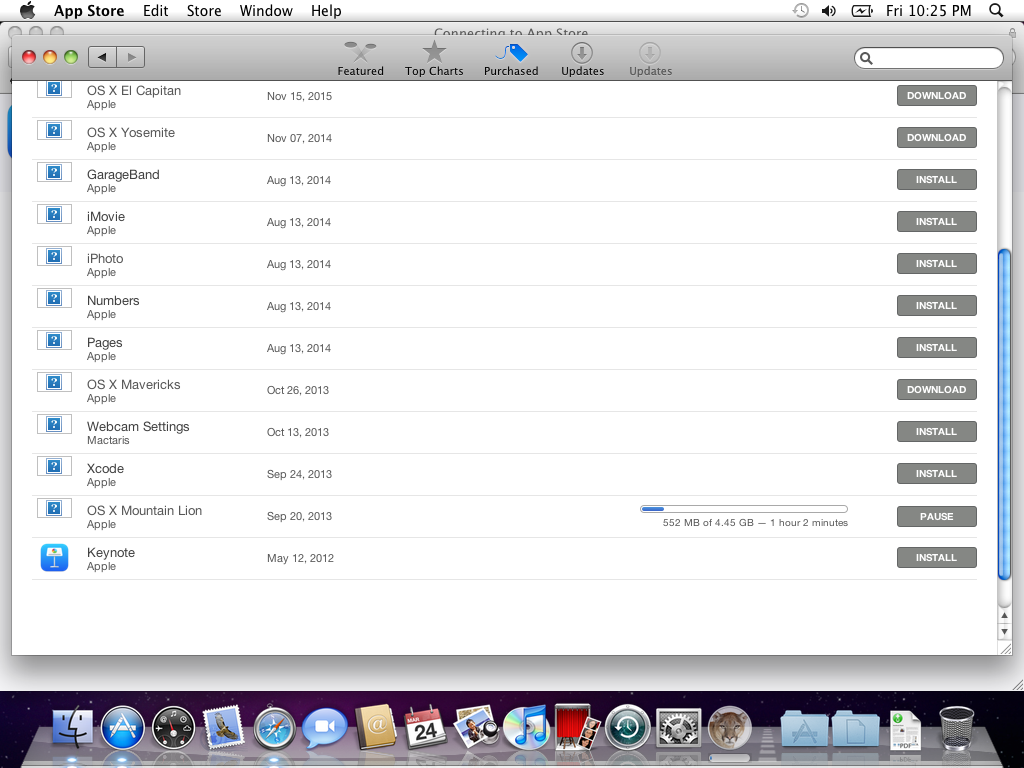Click the vertical scrollbar thumb

coord(1004,414)
